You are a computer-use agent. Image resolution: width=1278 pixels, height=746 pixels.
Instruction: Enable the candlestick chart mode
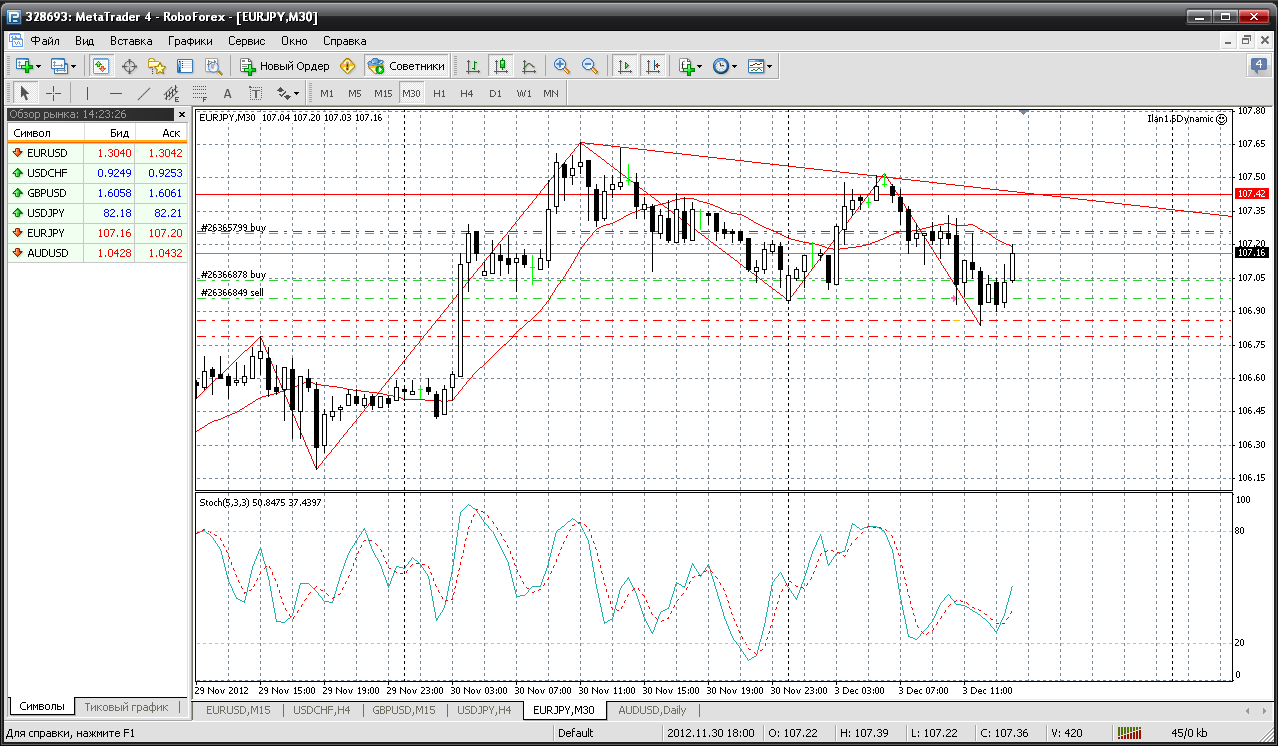(x=501, y=66)
